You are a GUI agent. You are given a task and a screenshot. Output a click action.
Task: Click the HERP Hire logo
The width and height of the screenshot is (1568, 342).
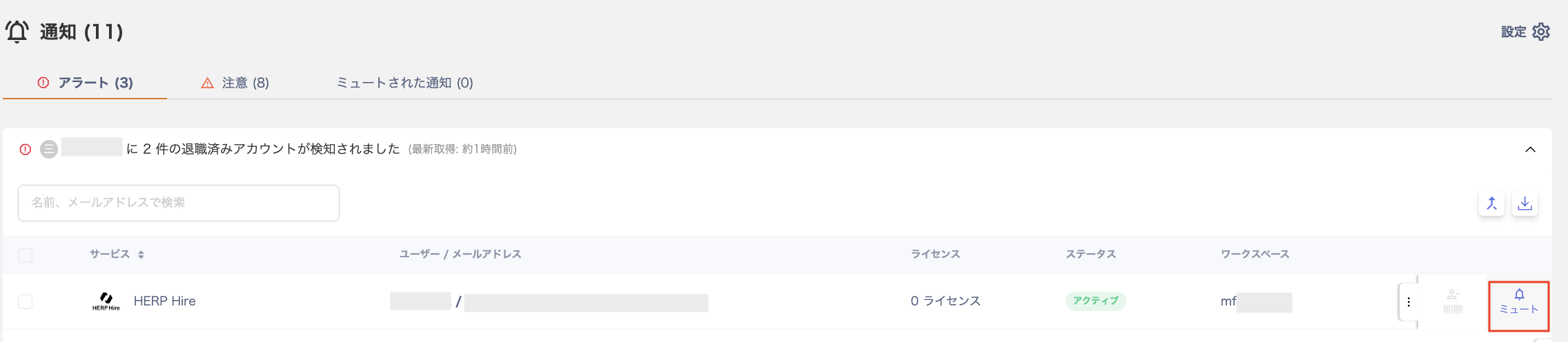pos(106,301)
